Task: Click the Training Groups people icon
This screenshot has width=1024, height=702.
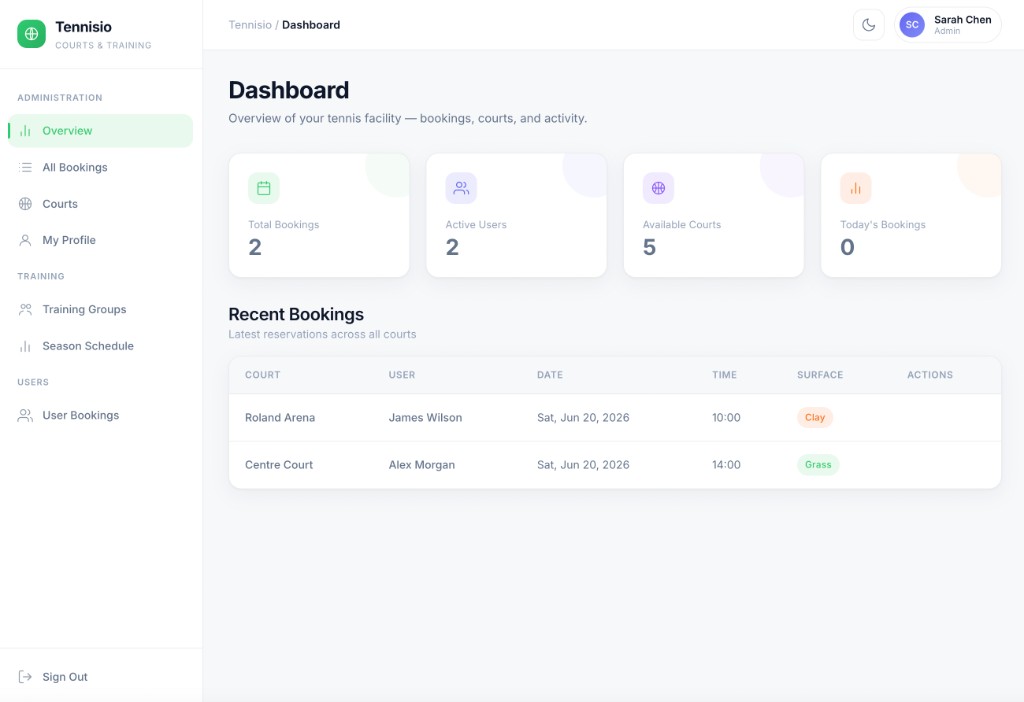Action: click(25, 310)
